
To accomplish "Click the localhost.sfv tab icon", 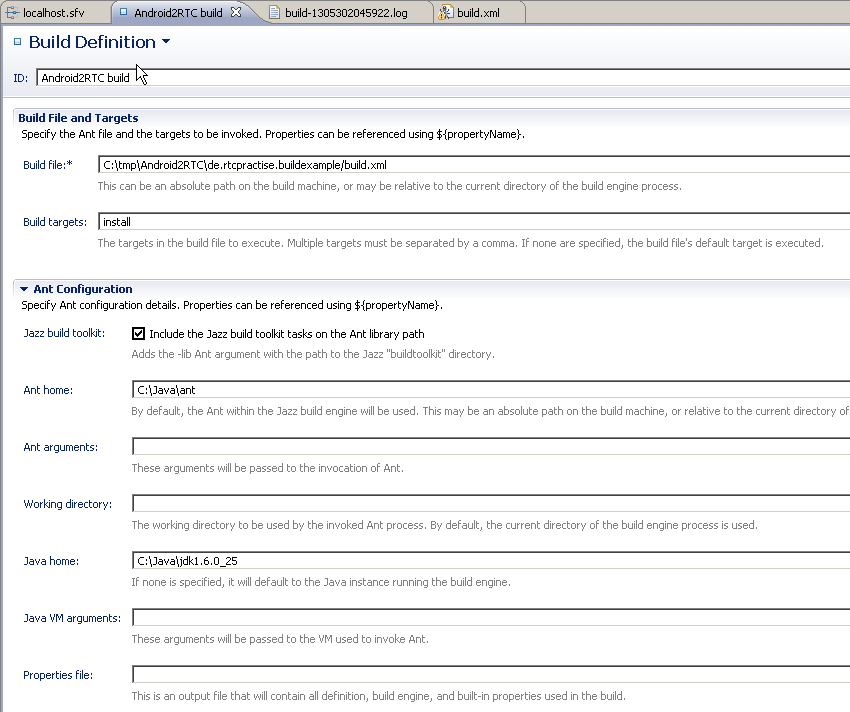I will (x=12, y=12).
